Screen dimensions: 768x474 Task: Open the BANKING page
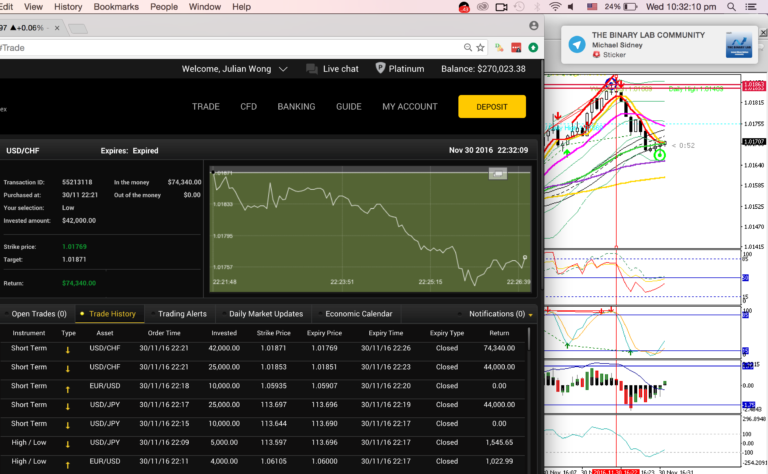tap(296, 107)
